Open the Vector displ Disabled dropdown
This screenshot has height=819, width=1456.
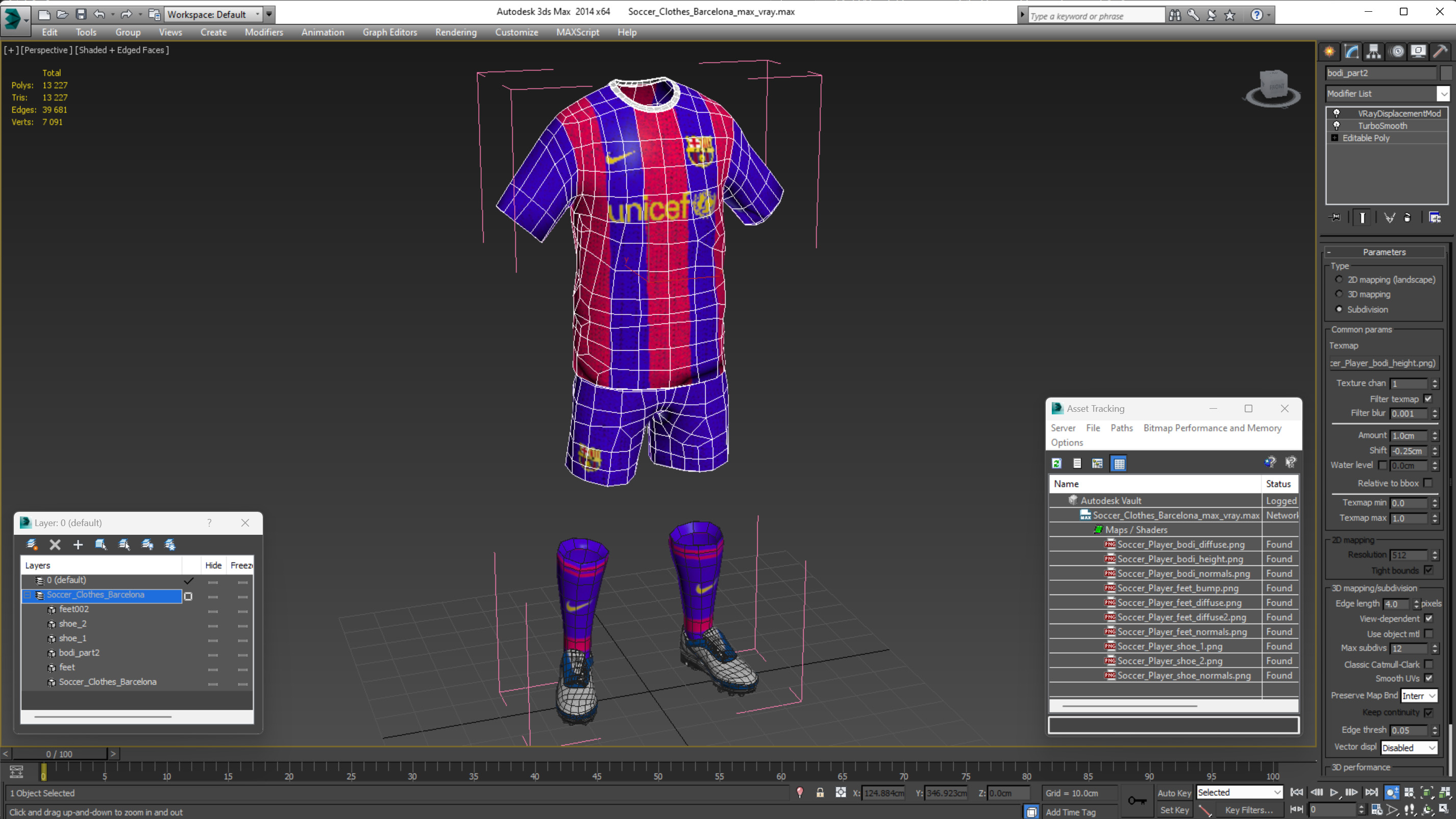[1409, 748]
